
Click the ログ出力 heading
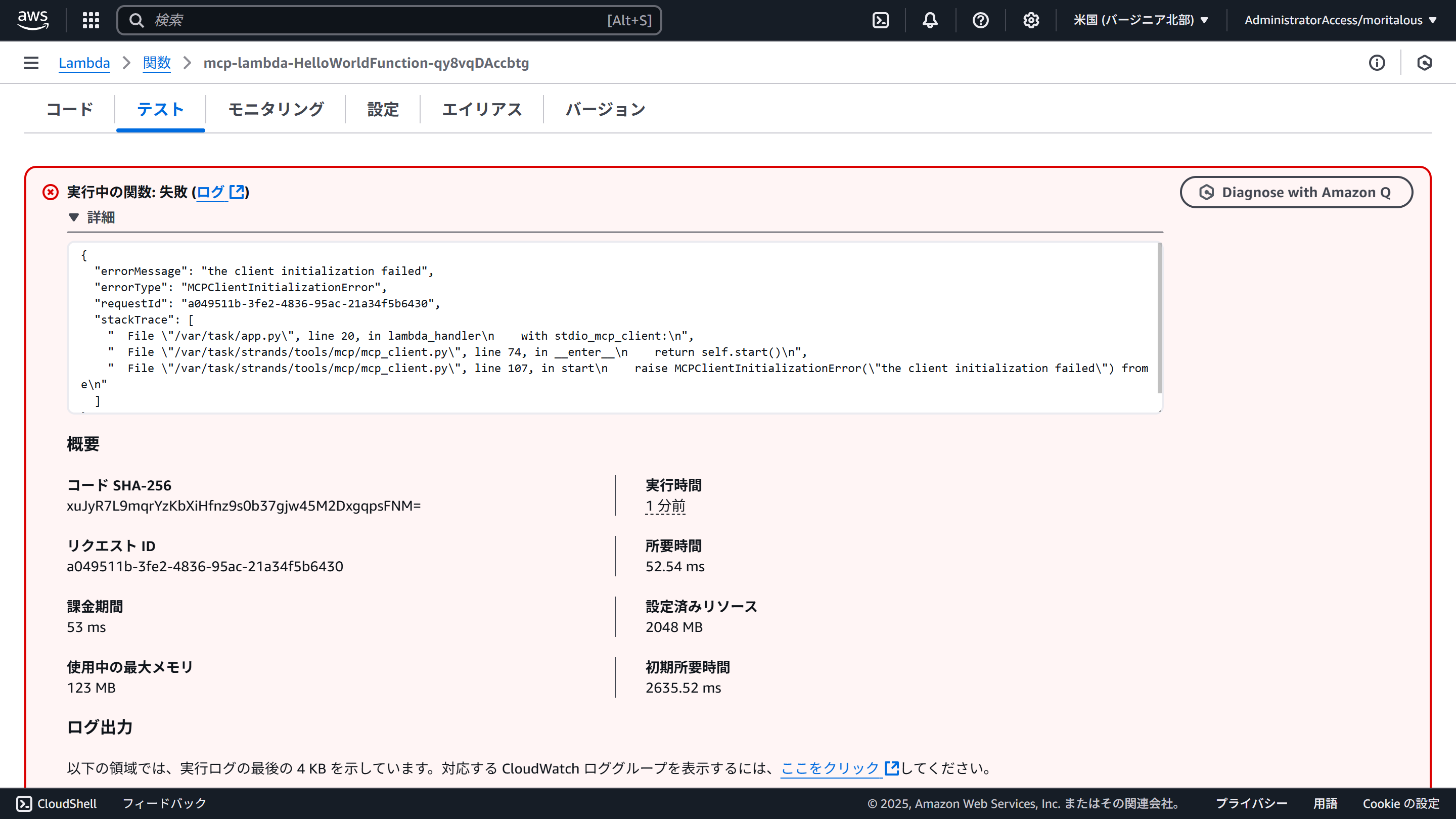(x=100, y=727)
